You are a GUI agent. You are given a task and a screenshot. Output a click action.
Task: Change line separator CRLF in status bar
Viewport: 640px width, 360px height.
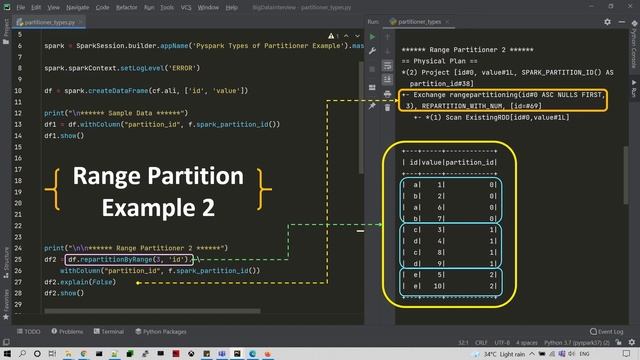[x=481, y=343]
